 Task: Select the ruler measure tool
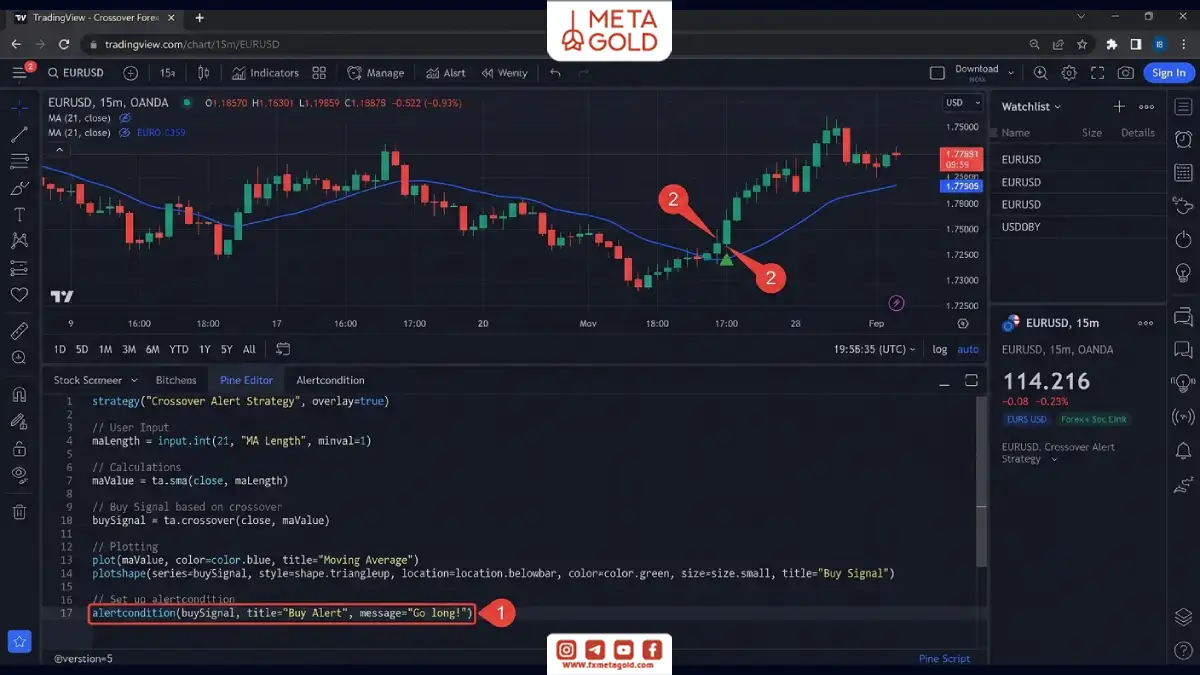[x=19, y=331]
